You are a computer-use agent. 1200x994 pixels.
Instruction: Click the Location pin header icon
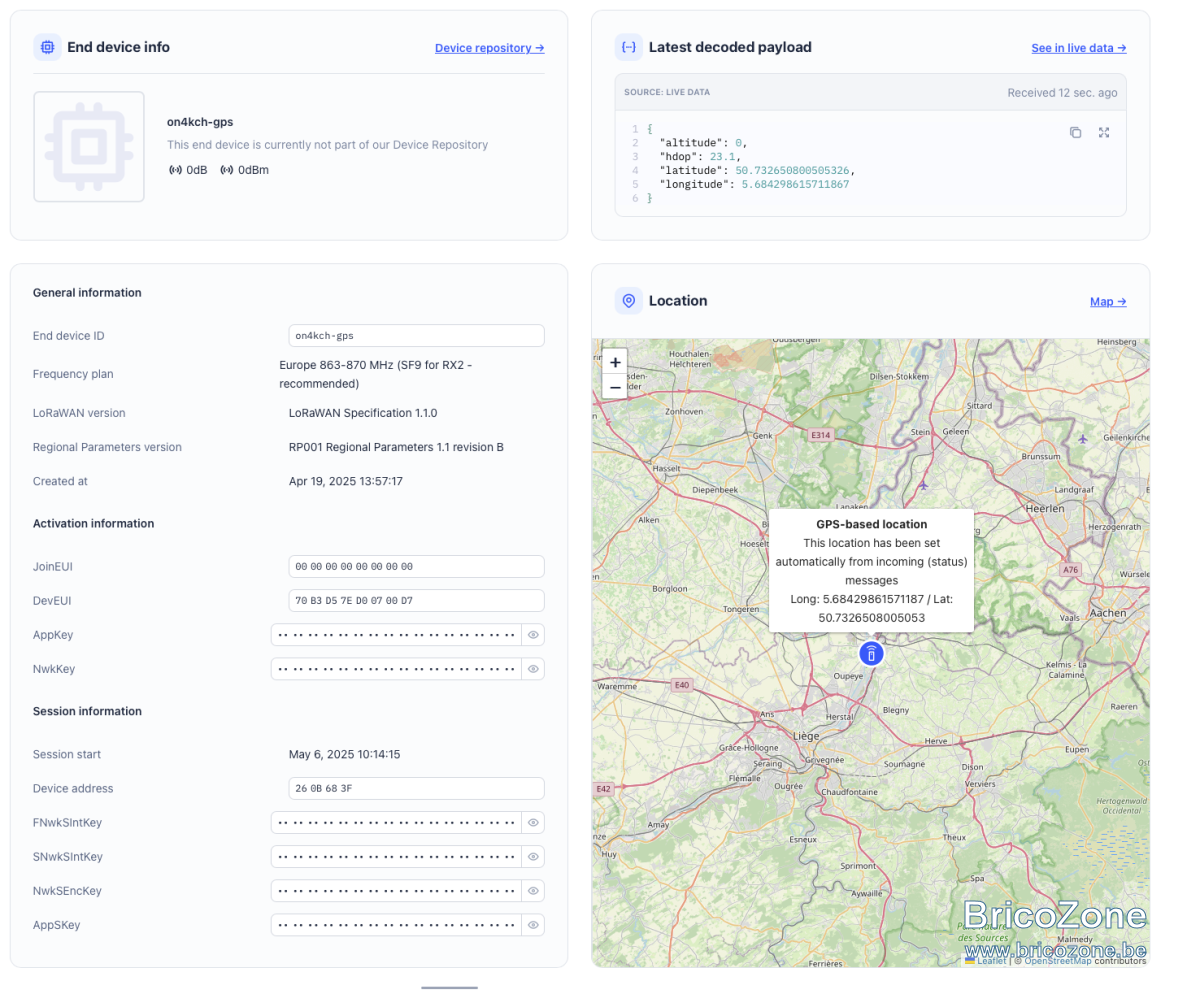click(x=629, y=300)
